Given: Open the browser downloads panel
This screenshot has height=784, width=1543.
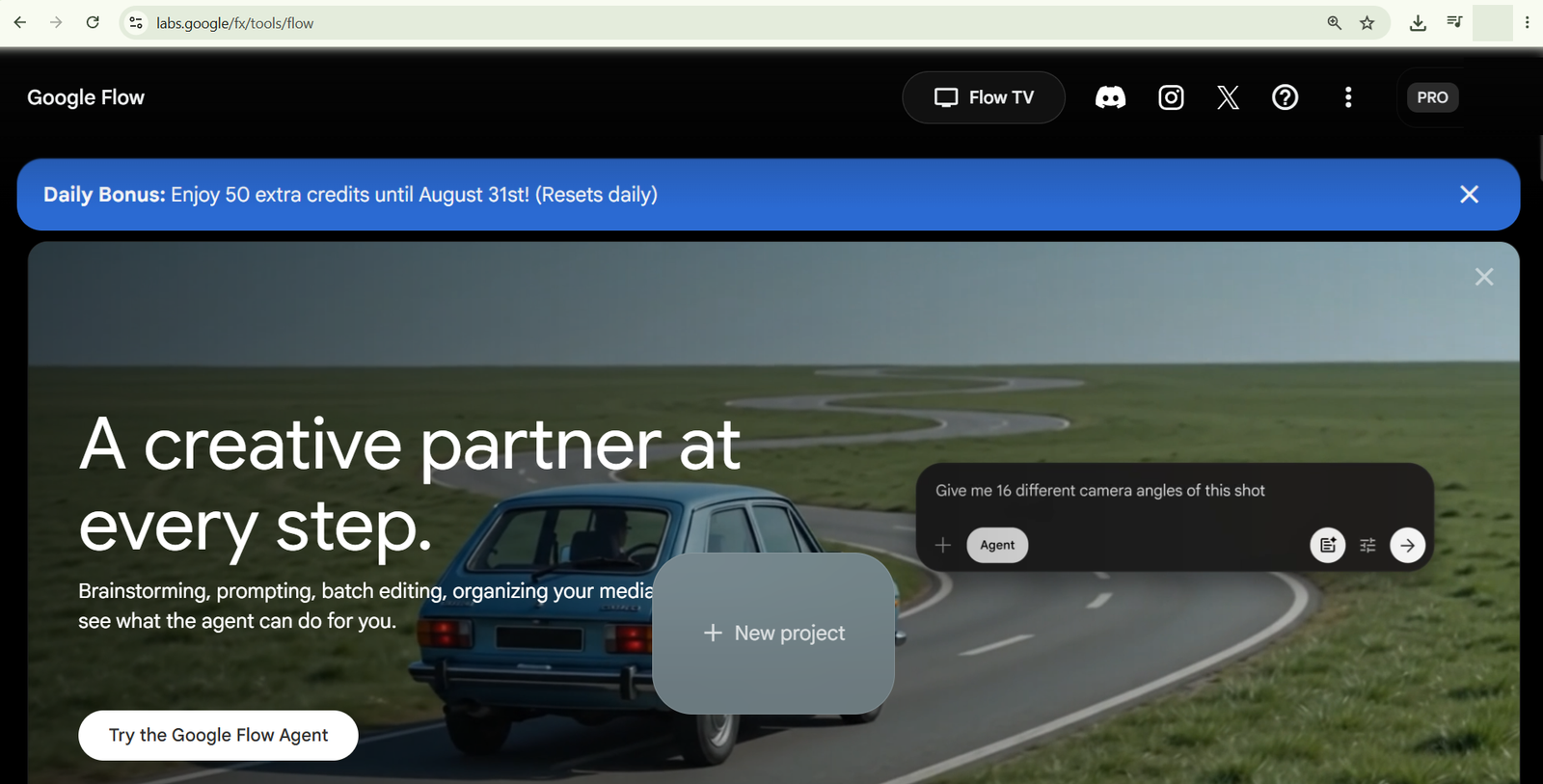Looking at the screenshot, I should tap(1418, 23).
